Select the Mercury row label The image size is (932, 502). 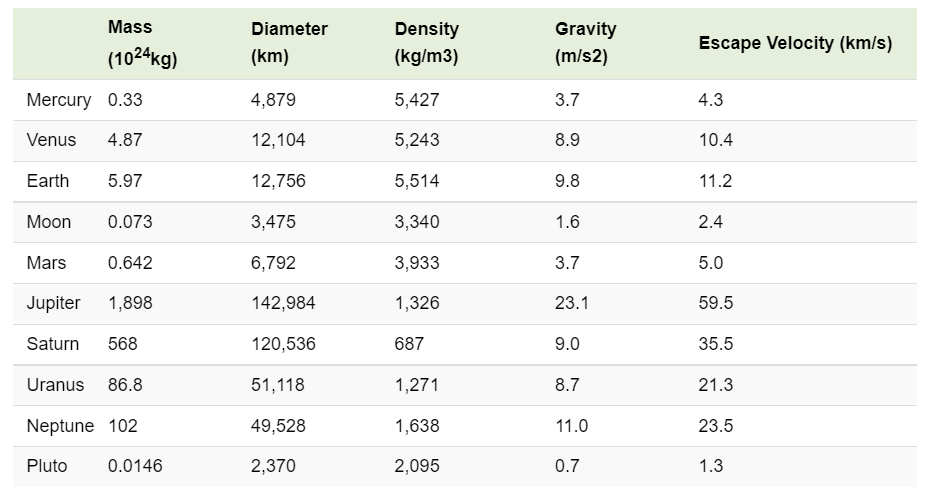point(59,100)
